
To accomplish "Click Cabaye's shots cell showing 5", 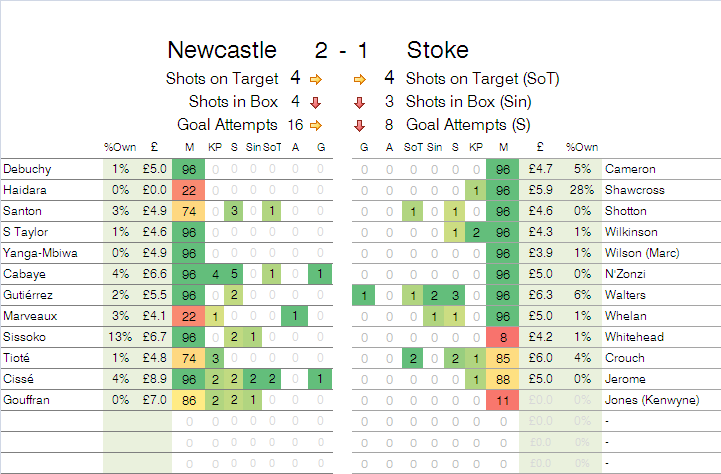I will pos(232,274).
